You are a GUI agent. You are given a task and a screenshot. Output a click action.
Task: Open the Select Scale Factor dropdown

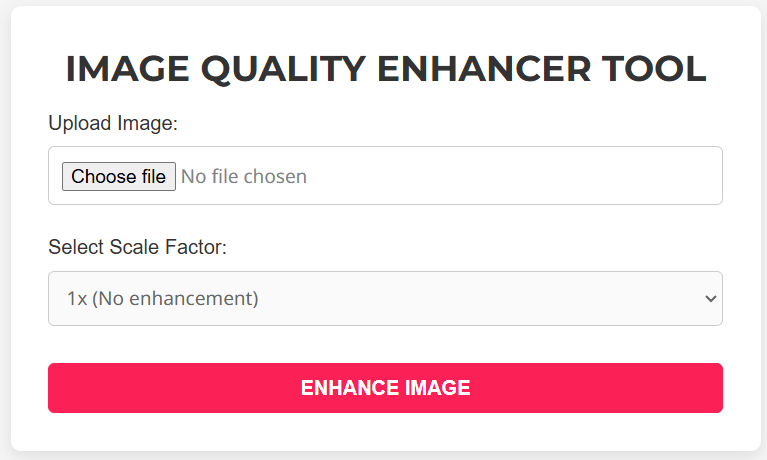pos(385,298)
